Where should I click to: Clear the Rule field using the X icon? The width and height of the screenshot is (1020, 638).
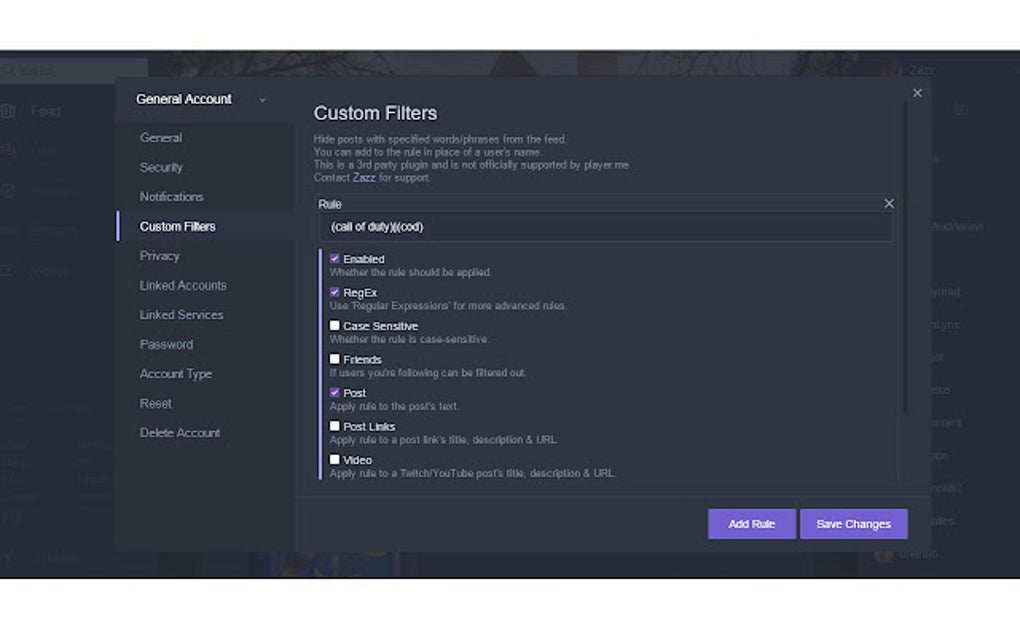pos(888,203)
